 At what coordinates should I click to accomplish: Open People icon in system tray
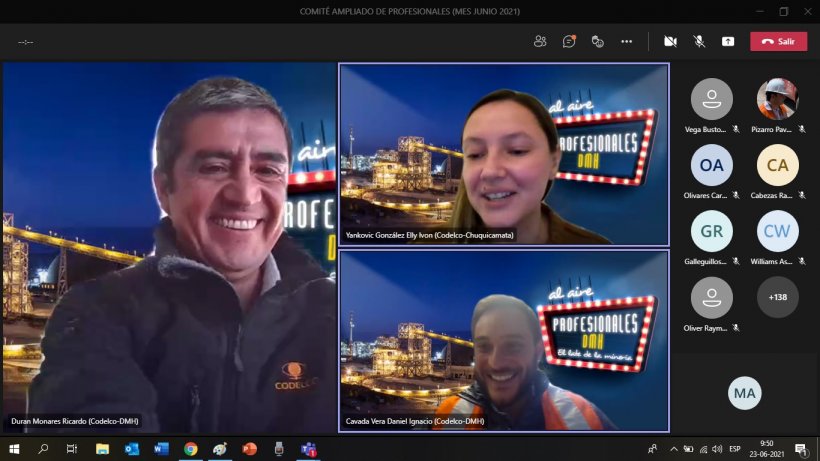pos(653,449)
